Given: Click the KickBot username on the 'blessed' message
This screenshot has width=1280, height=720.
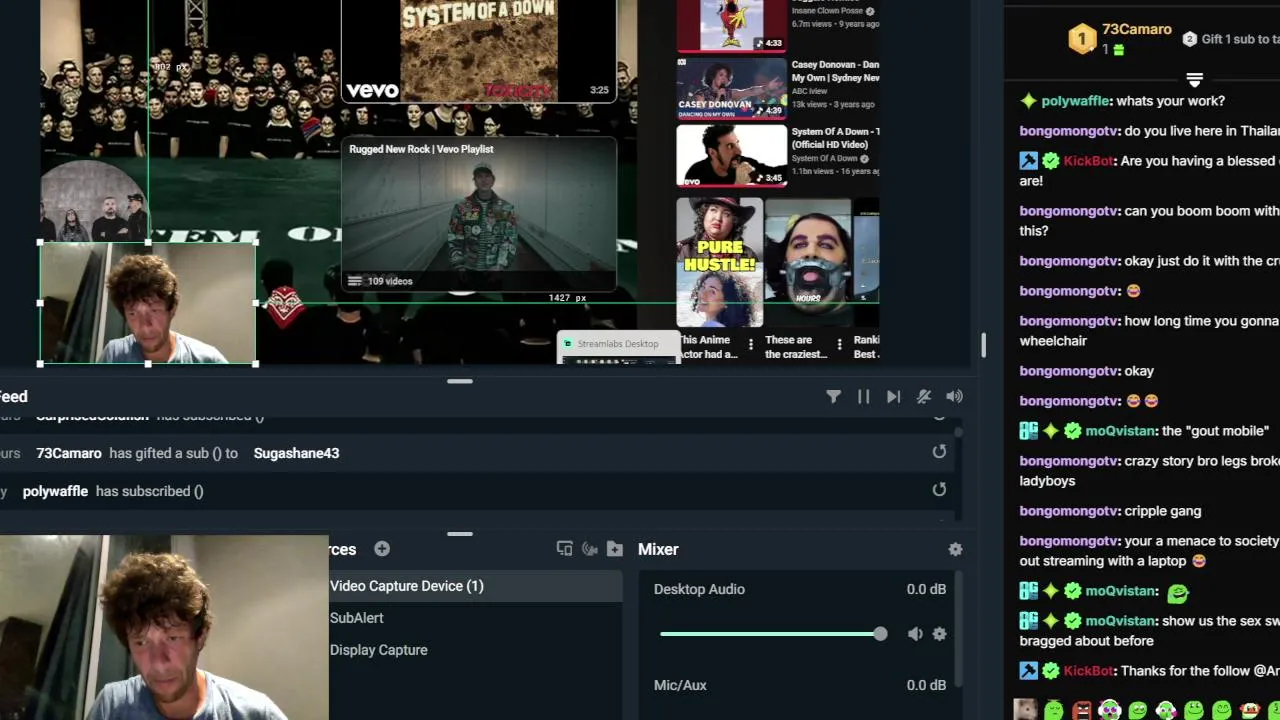Looking at the screenshot, I should coord(1088,161).
